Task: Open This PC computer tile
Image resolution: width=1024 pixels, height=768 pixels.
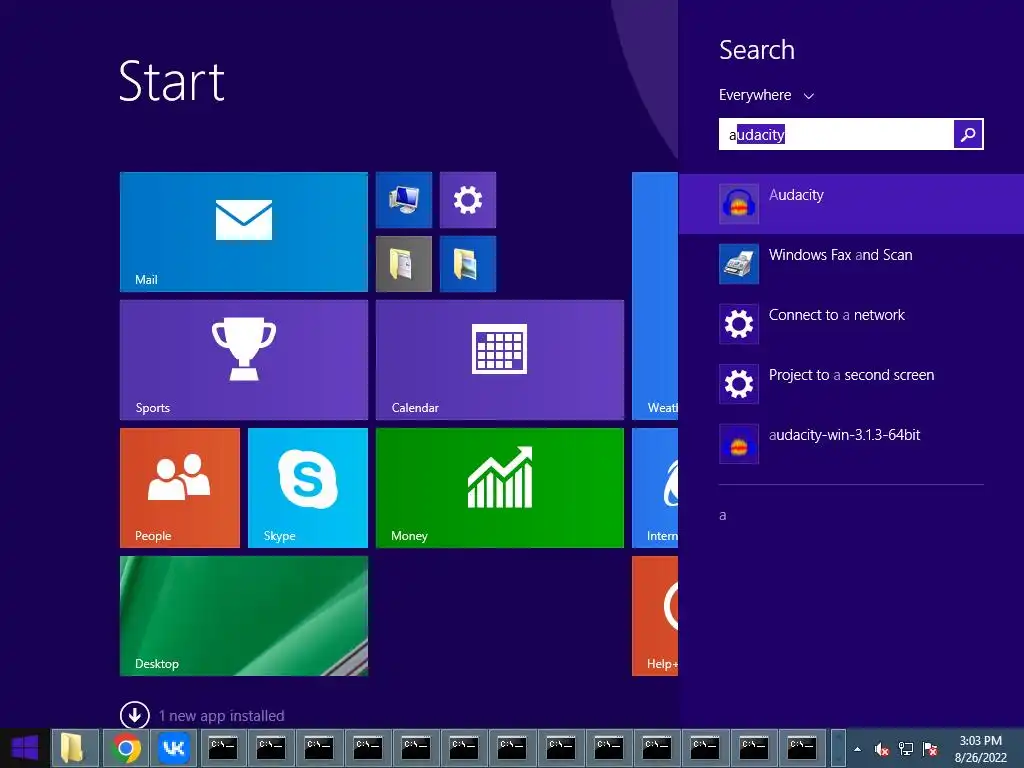Action: tap(404, 200)
